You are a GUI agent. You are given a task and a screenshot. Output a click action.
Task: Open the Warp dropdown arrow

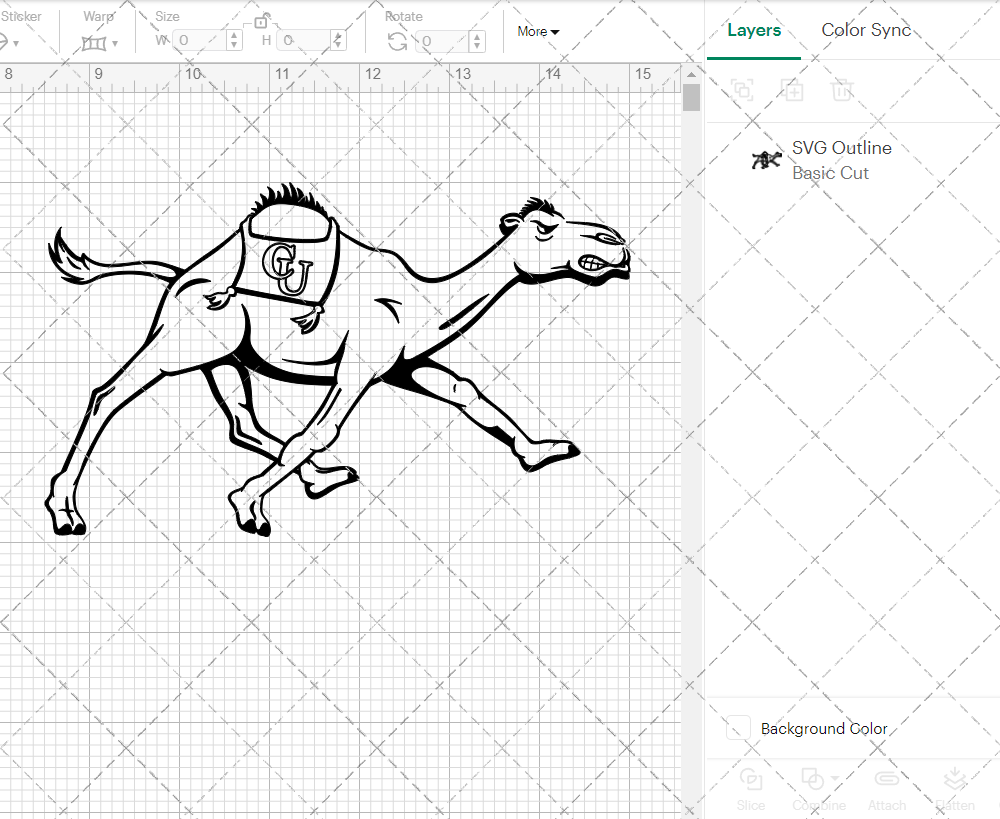click(115, 43)
